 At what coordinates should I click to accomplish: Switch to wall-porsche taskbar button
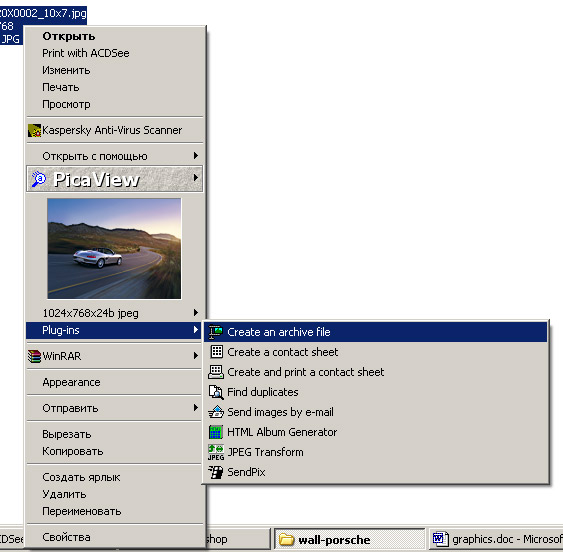(x=349, y=539)
